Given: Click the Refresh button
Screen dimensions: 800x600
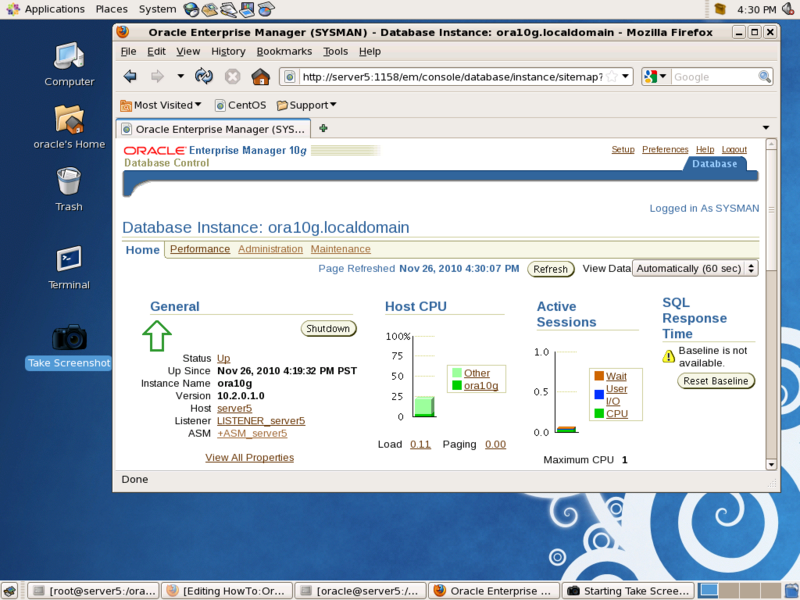Looking at the screenshot, I should [551, 269].
